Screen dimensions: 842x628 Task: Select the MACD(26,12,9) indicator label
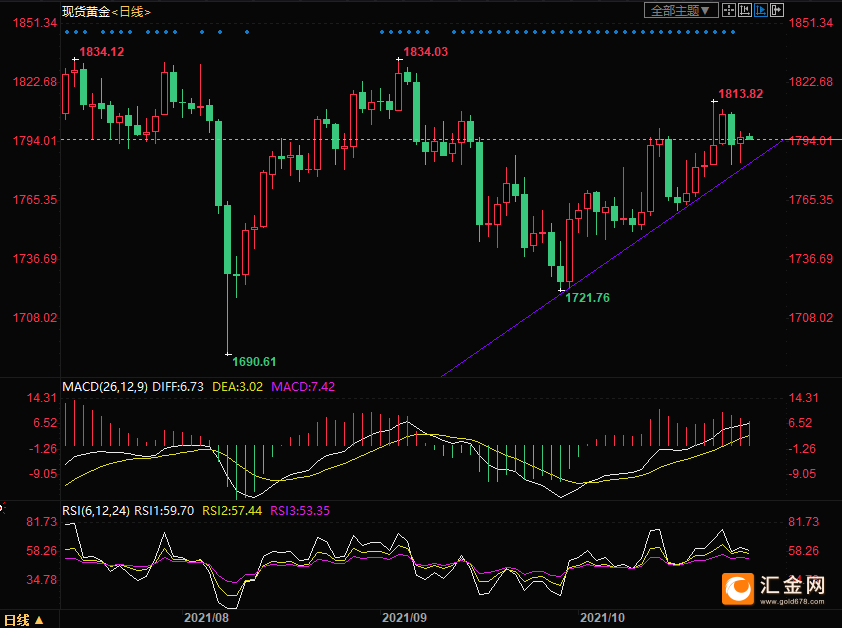105,387
